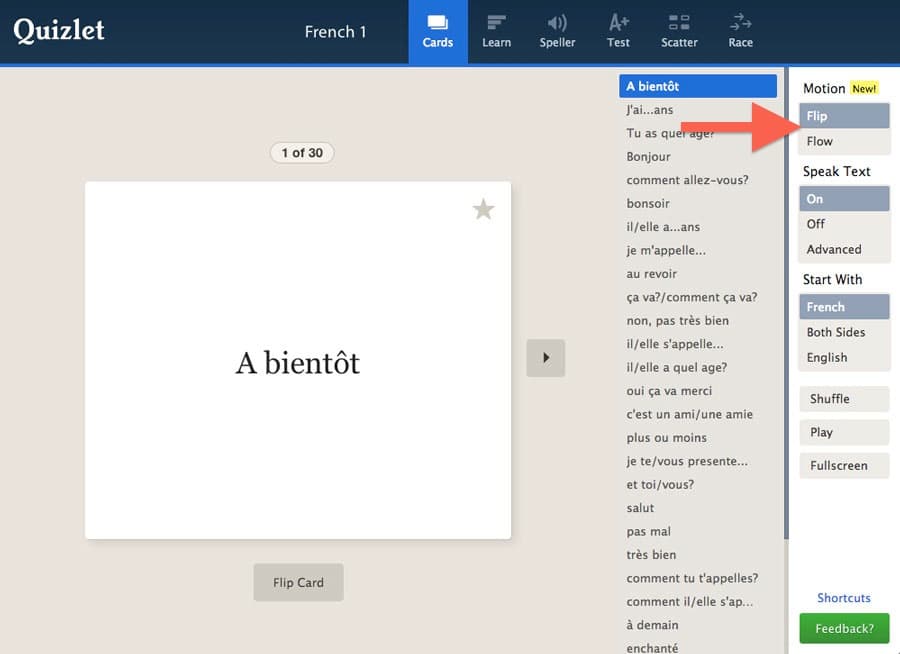Select 'comment tu t'appelles?' term

click(x=698, y=579)
